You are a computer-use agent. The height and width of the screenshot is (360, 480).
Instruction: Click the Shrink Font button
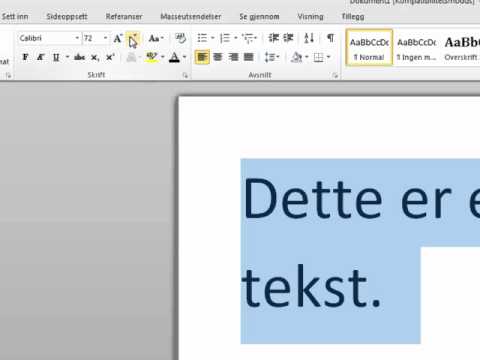tap(133, 38)
